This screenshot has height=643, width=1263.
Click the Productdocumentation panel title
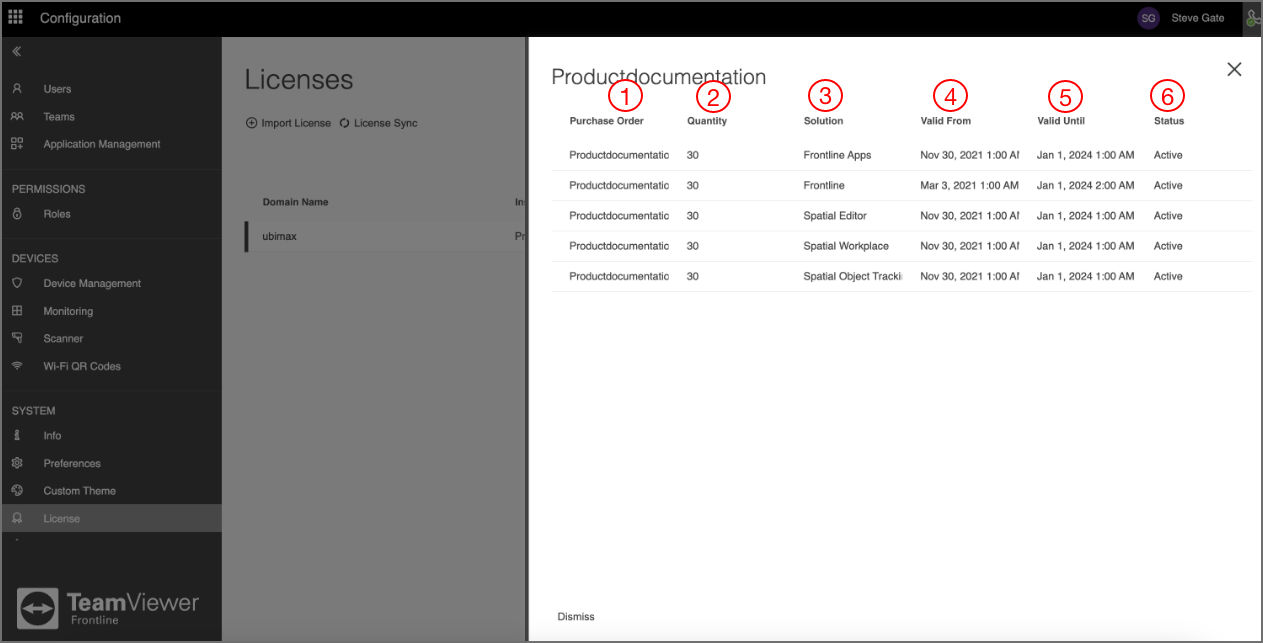point(659,77)
